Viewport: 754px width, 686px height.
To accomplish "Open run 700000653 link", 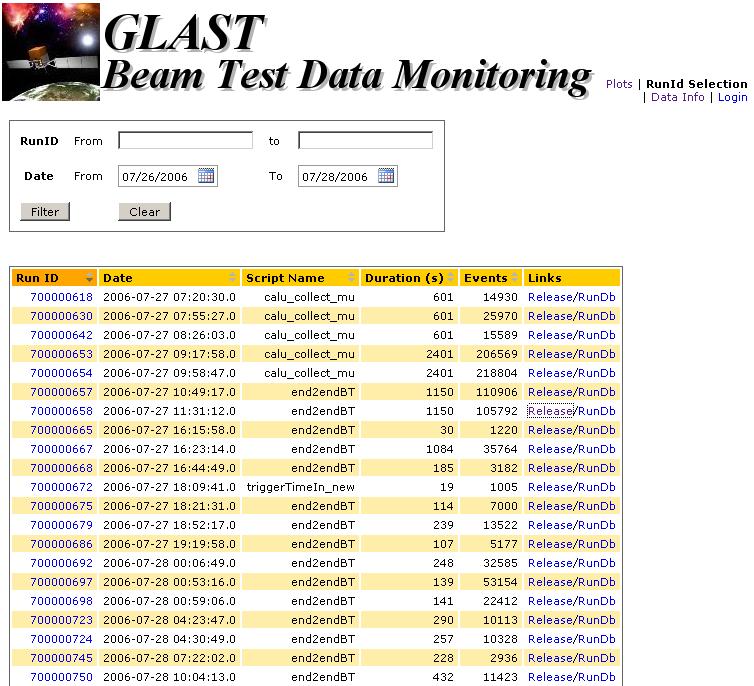I will [62, 354].
